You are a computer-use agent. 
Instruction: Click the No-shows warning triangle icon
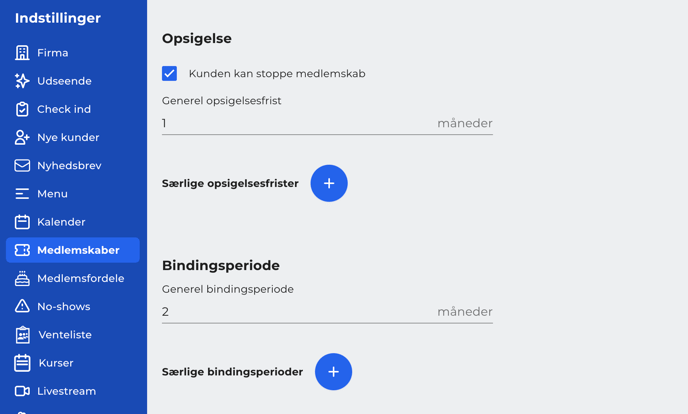pos(22,306)
